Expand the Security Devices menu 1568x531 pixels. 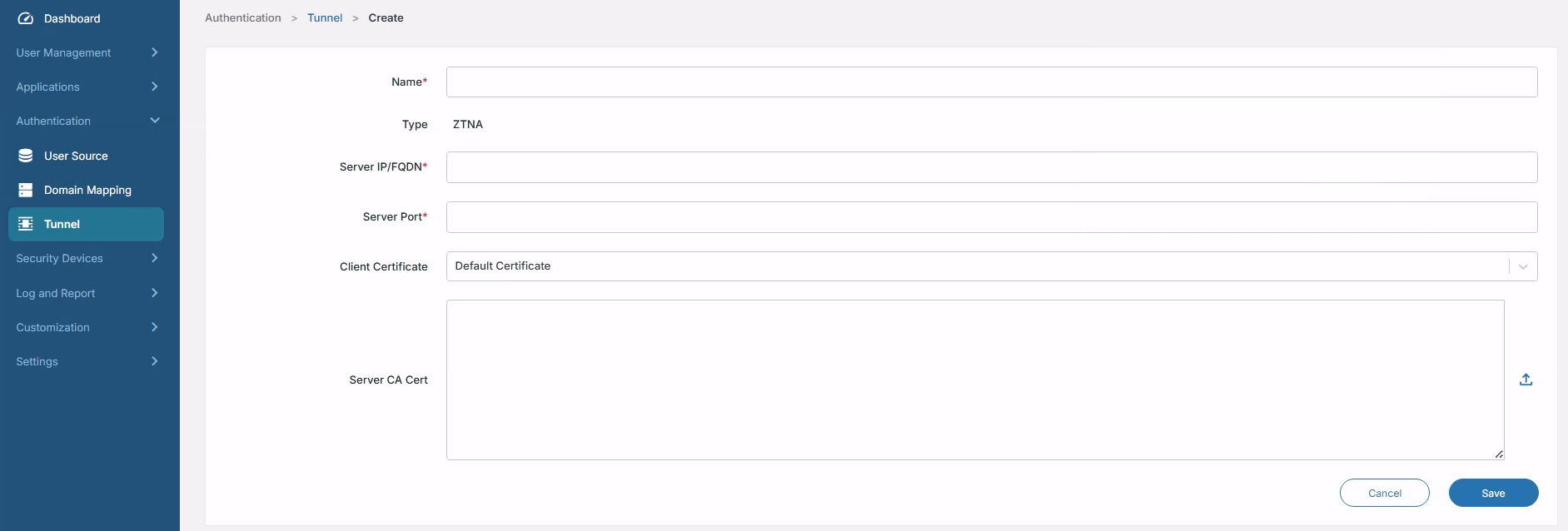[x=154, y=258]
